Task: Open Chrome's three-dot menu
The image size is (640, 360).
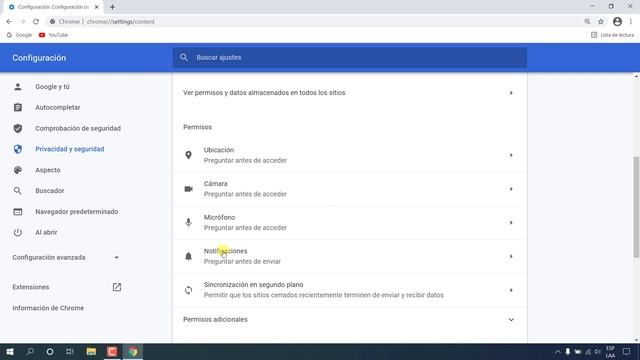Action: point(631,22)
